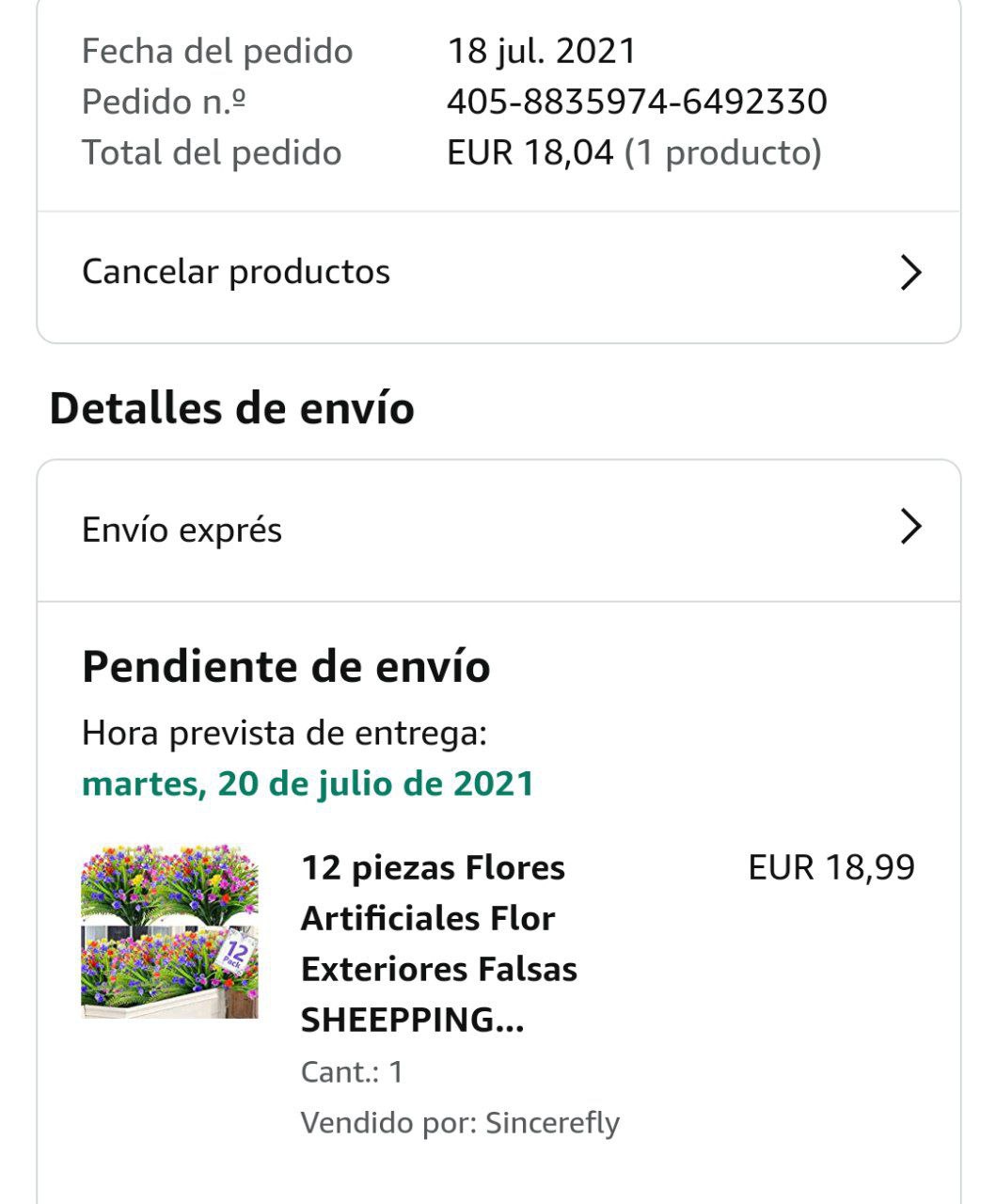Tap the seller name Sincerefly

pyautogui.click(x=553, y=1122)
